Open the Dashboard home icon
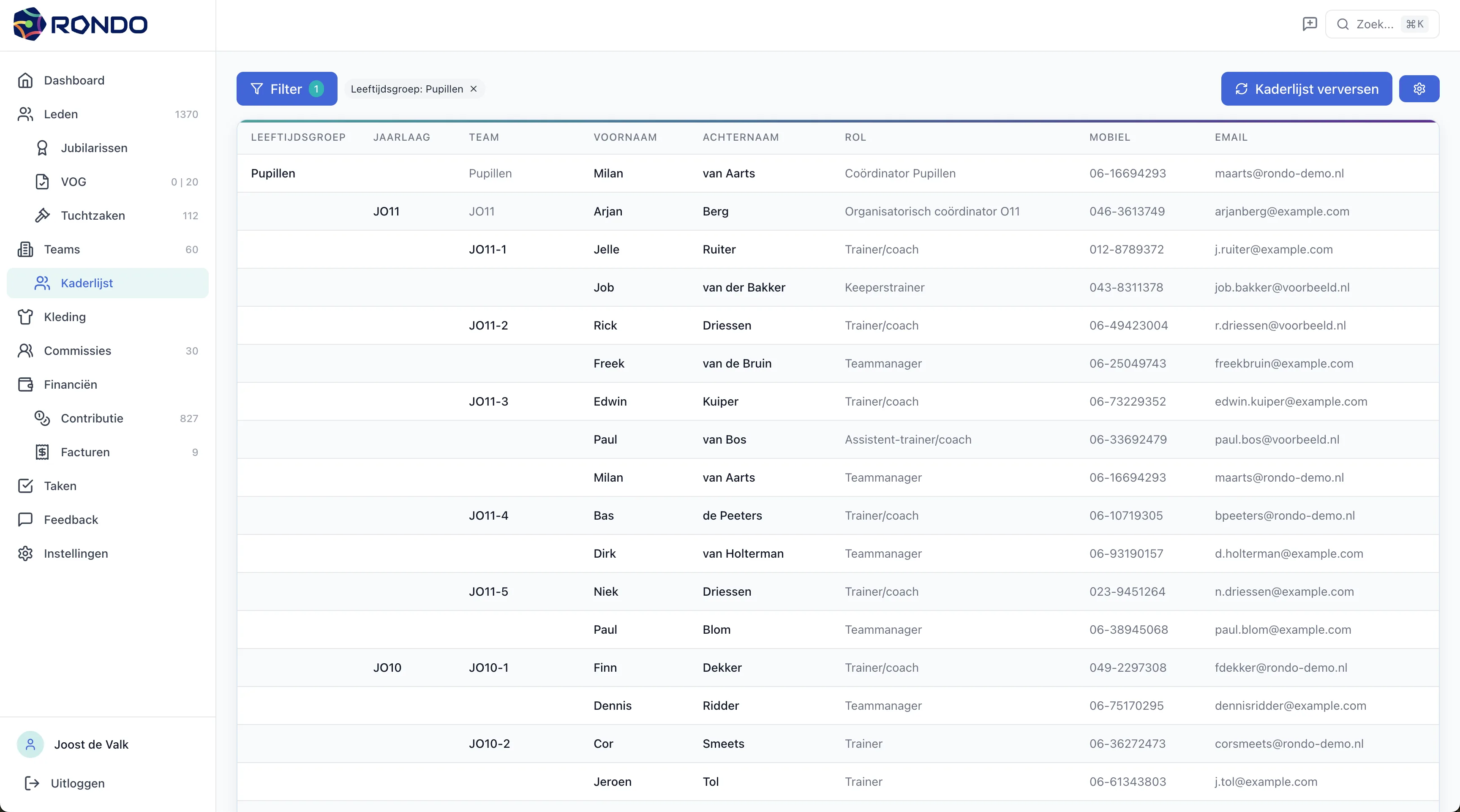The height and width of the screenshot is (812, 1460). (25, 80)
